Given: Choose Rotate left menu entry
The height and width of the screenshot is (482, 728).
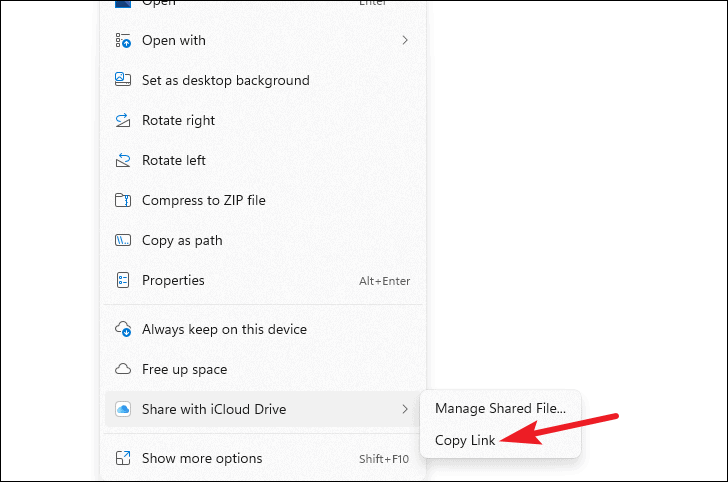Looking at the screenshot, I should click(x=263, y=160).
